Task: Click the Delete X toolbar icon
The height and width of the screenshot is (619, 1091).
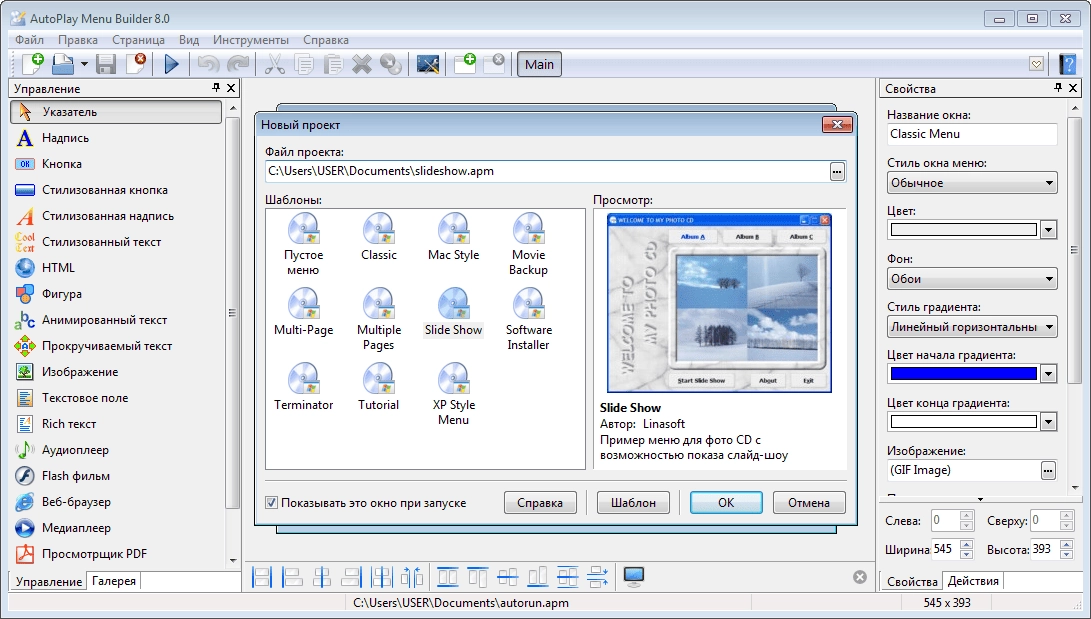Action: [362, 64]
